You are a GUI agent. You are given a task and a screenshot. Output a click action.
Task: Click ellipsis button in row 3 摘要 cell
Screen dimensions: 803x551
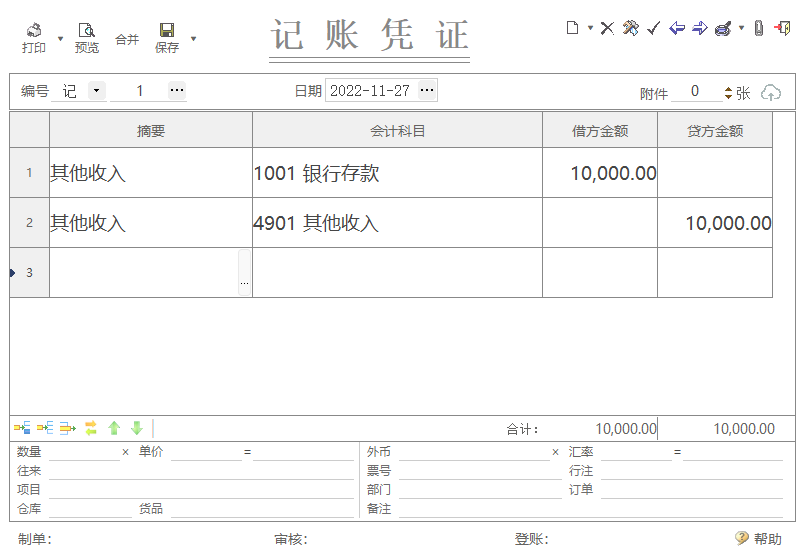244,272
